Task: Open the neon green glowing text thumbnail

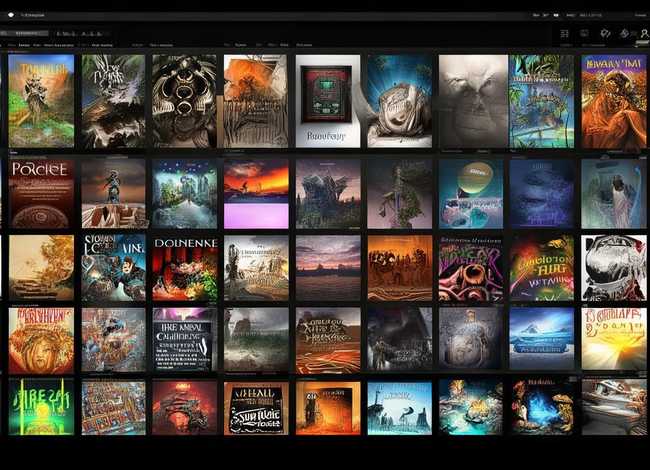Action: pos(41,408)
